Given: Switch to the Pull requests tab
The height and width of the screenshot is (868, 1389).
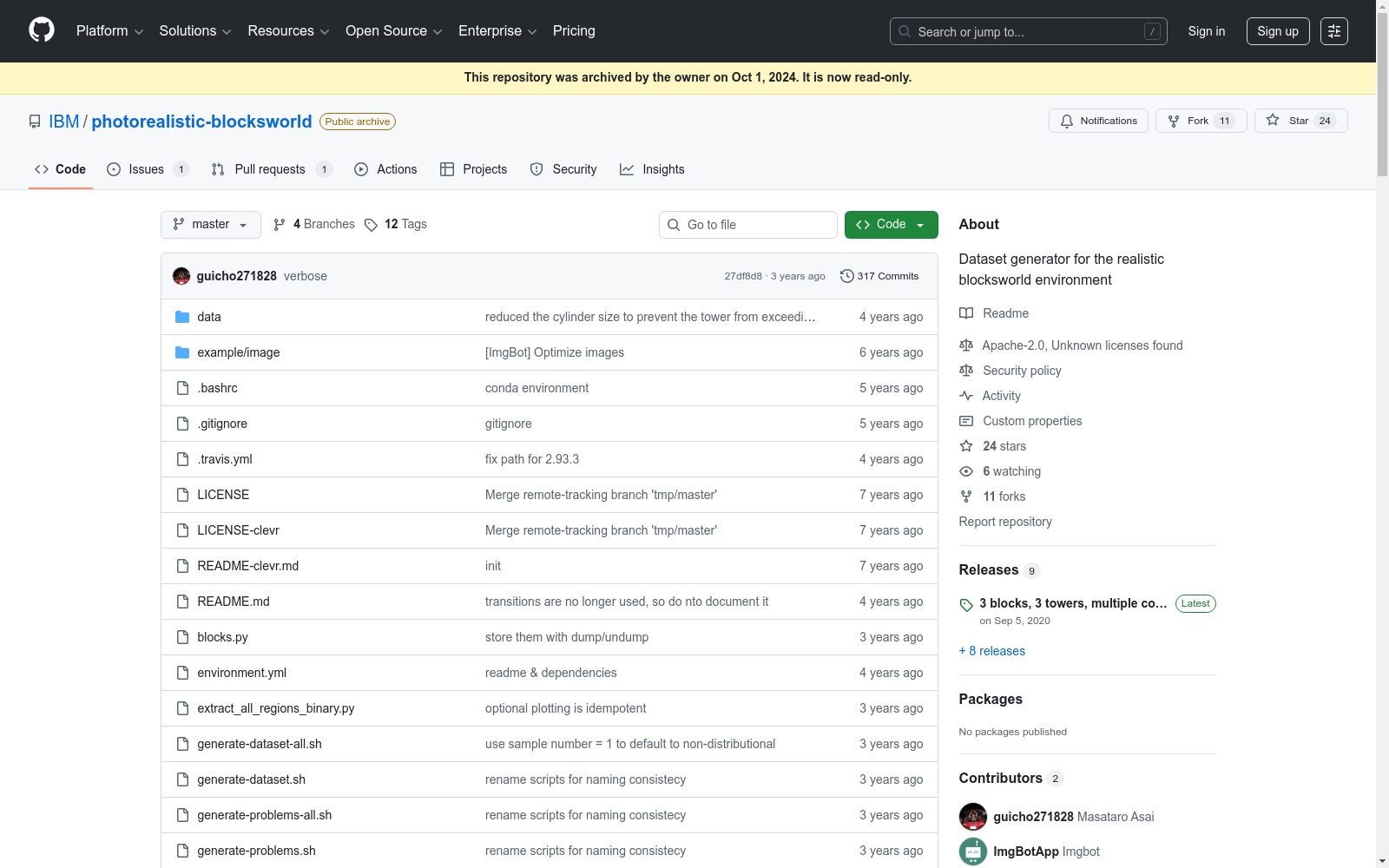Looking at the screenshot, I should tap(272, 169).
